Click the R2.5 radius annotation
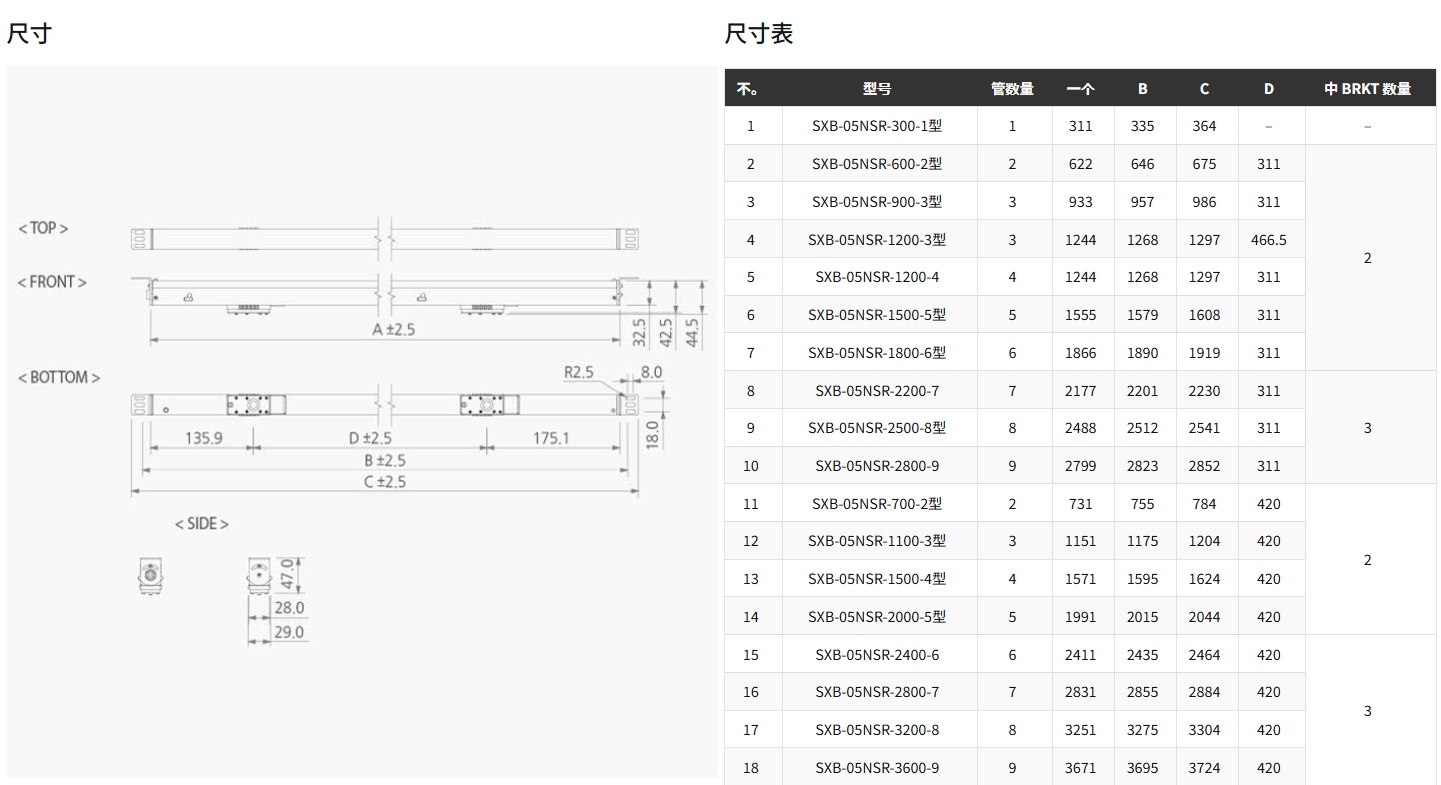This screenshot has height=785, width=1441. click(578, 372)
